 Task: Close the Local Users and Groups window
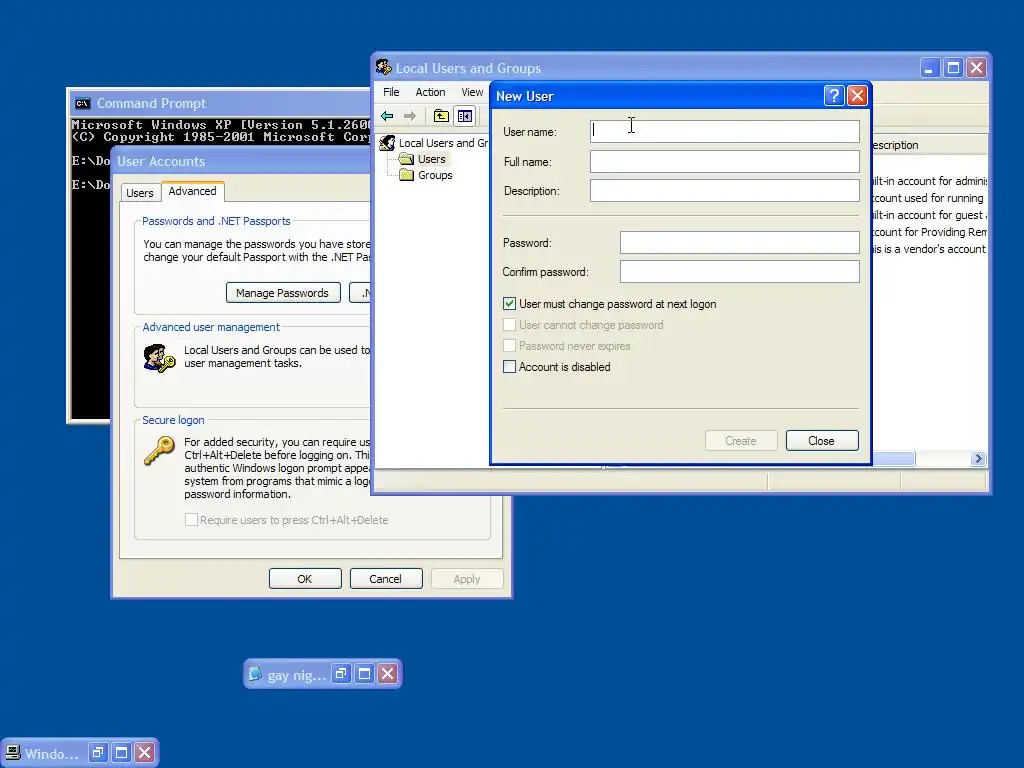point(977,67)
